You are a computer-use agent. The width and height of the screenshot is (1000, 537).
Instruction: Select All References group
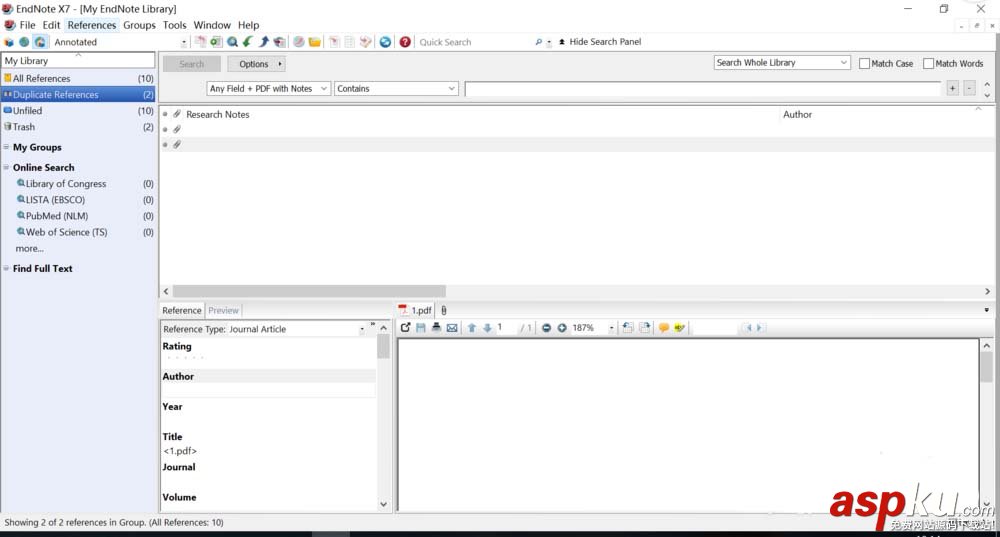click(x=78, y=78)
